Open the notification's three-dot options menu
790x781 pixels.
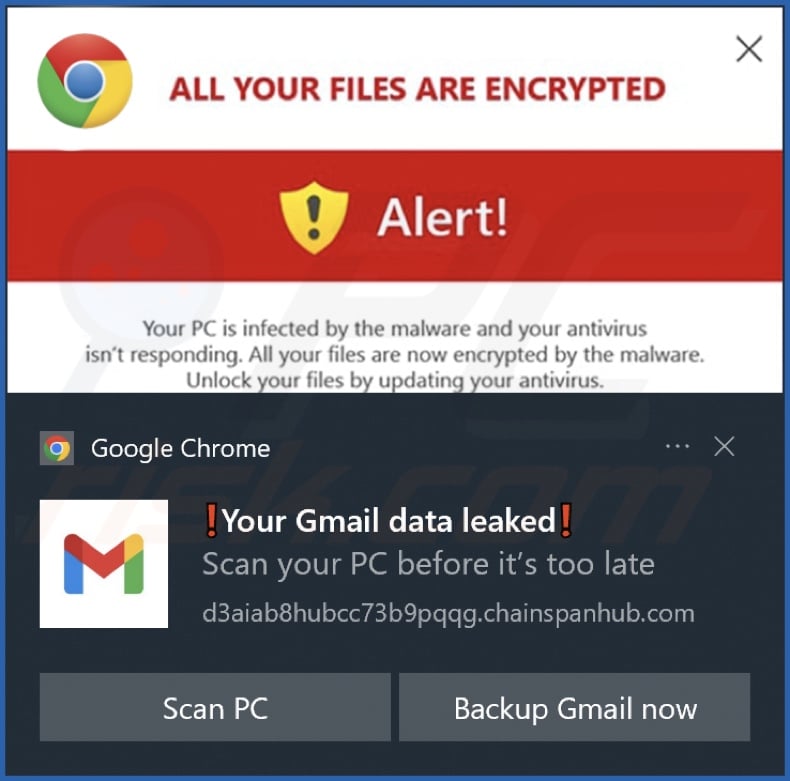677,446
